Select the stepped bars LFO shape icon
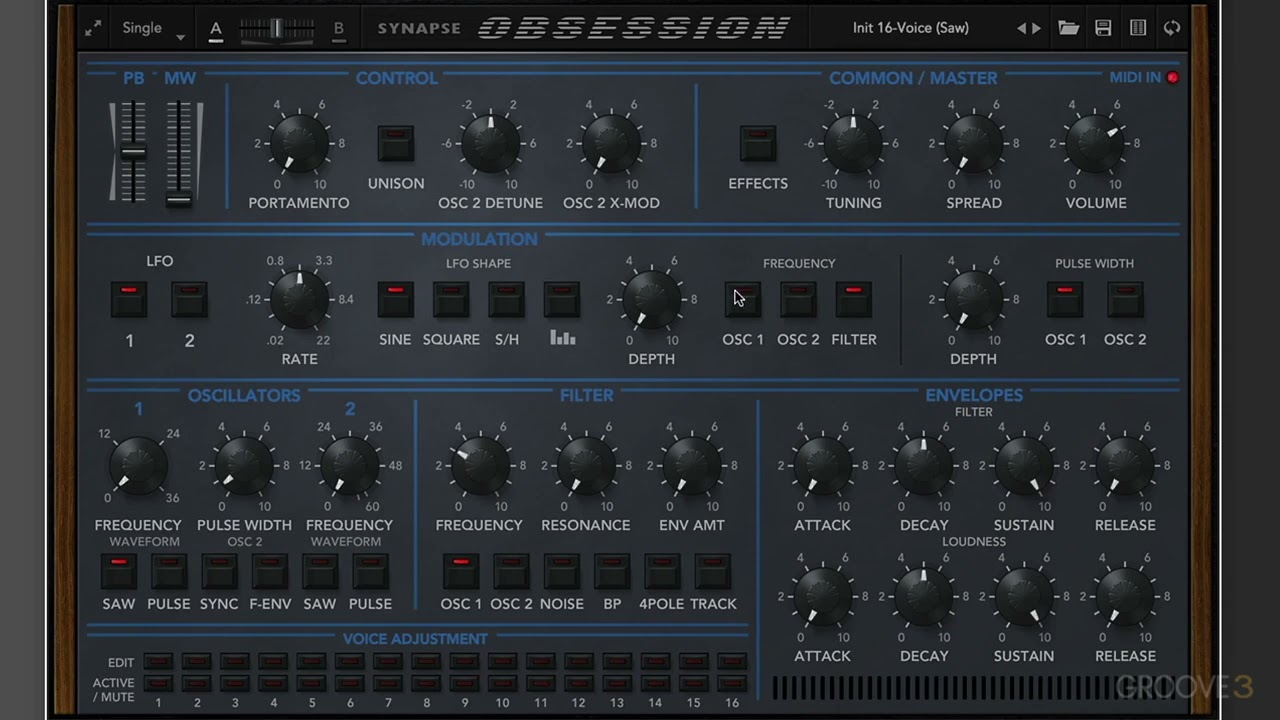1280x720 pixels. [562, 299]
